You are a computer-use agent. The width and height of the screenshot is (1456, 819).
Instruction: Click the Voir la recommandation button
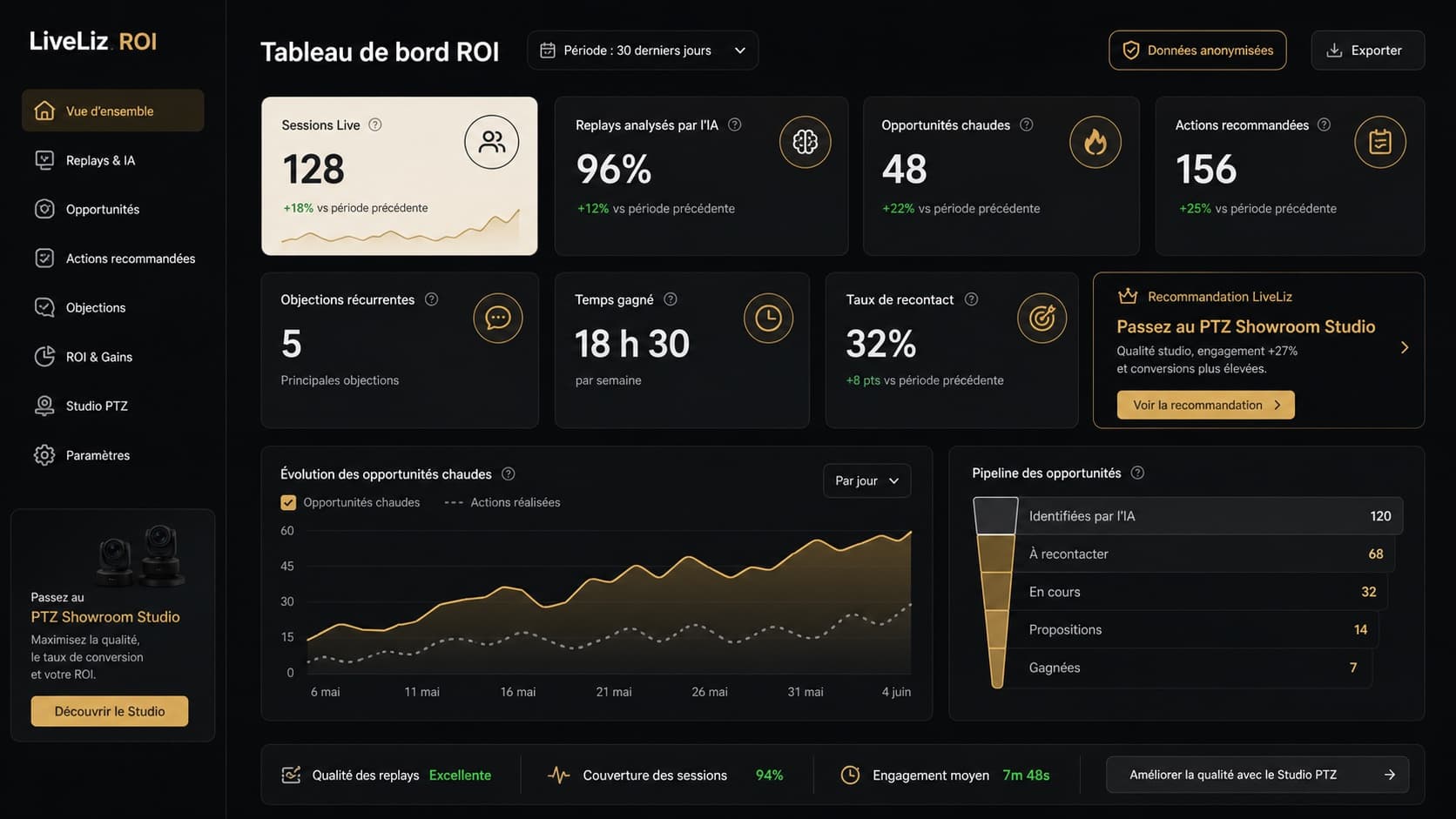[x=1205, y=405]
